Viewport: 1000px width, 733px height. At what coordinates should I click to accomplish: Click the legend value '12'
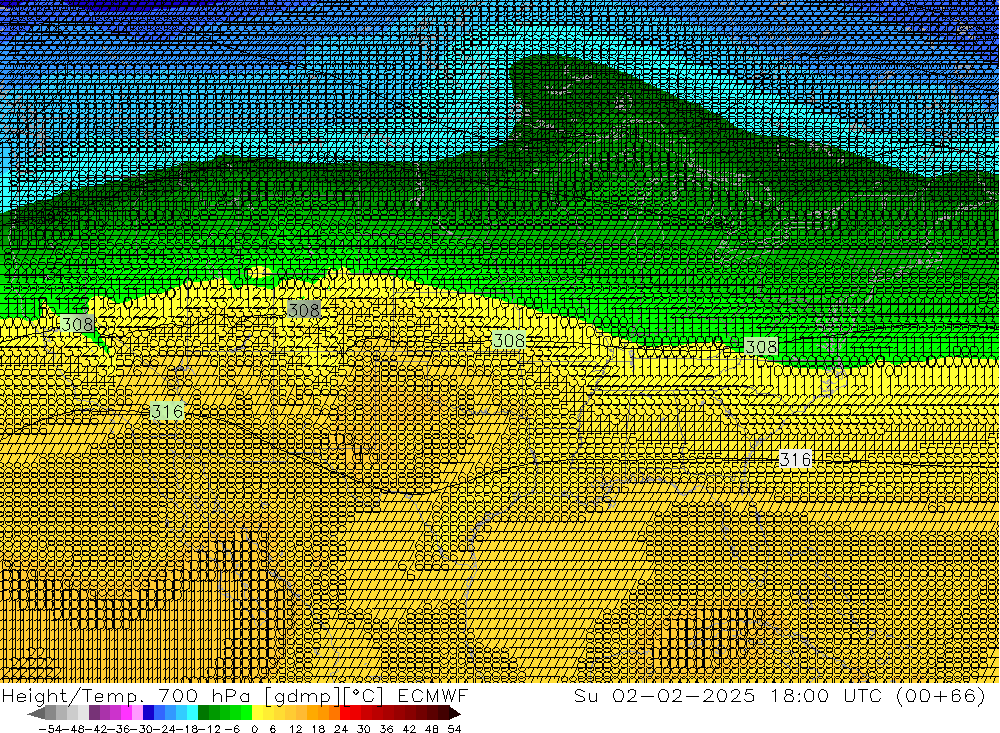(295, 729)
